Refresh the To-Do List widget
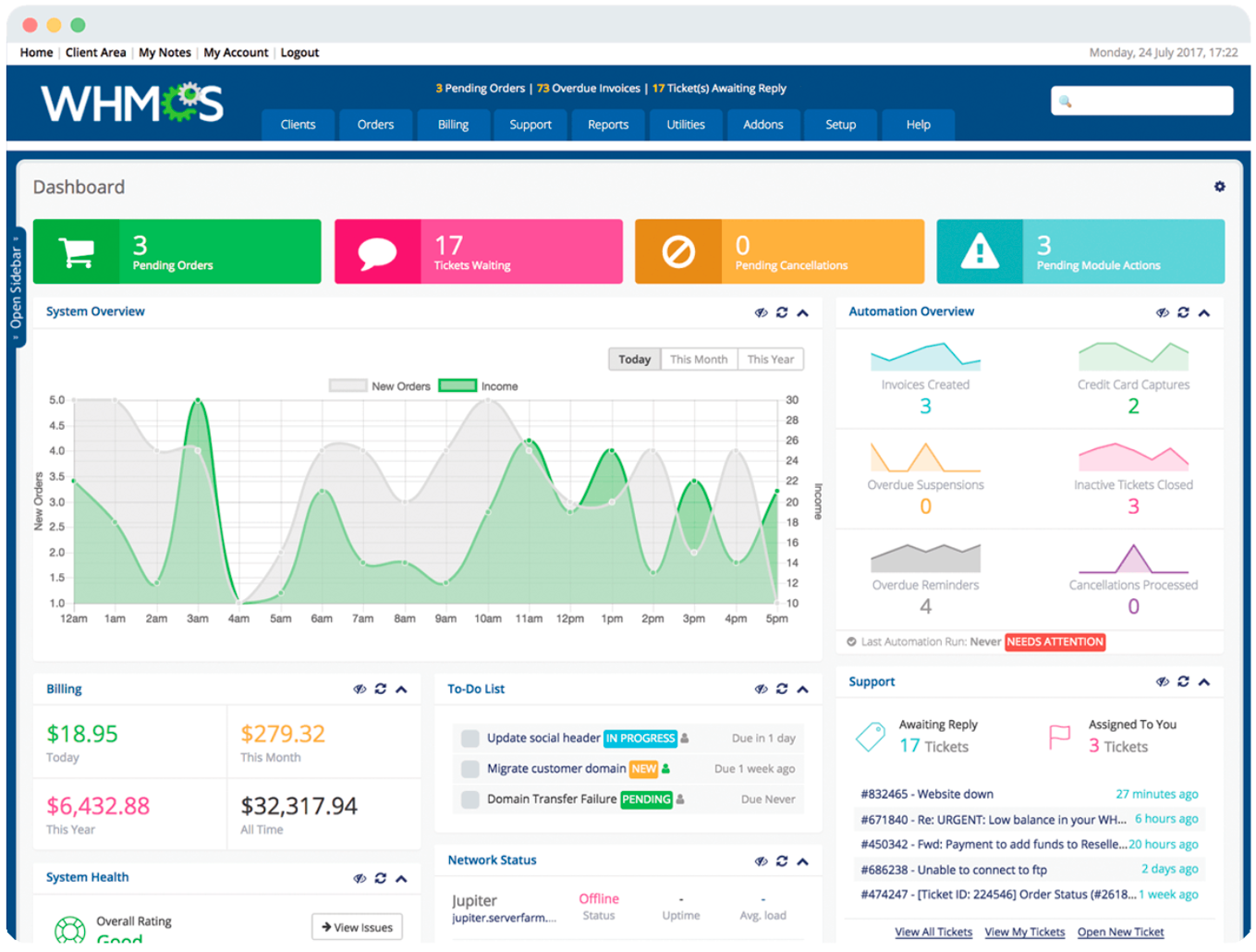Screen dimensions: 1256x952 (782, 690)
